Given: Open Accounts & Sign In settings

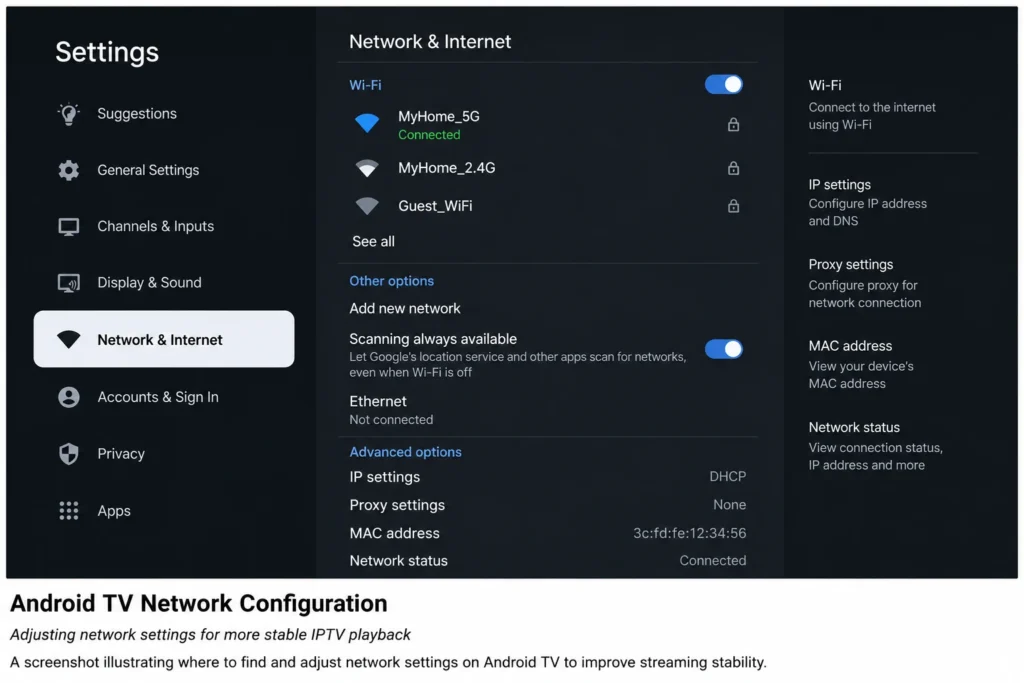Looking at the screenshot, I should tap(163, 397).
